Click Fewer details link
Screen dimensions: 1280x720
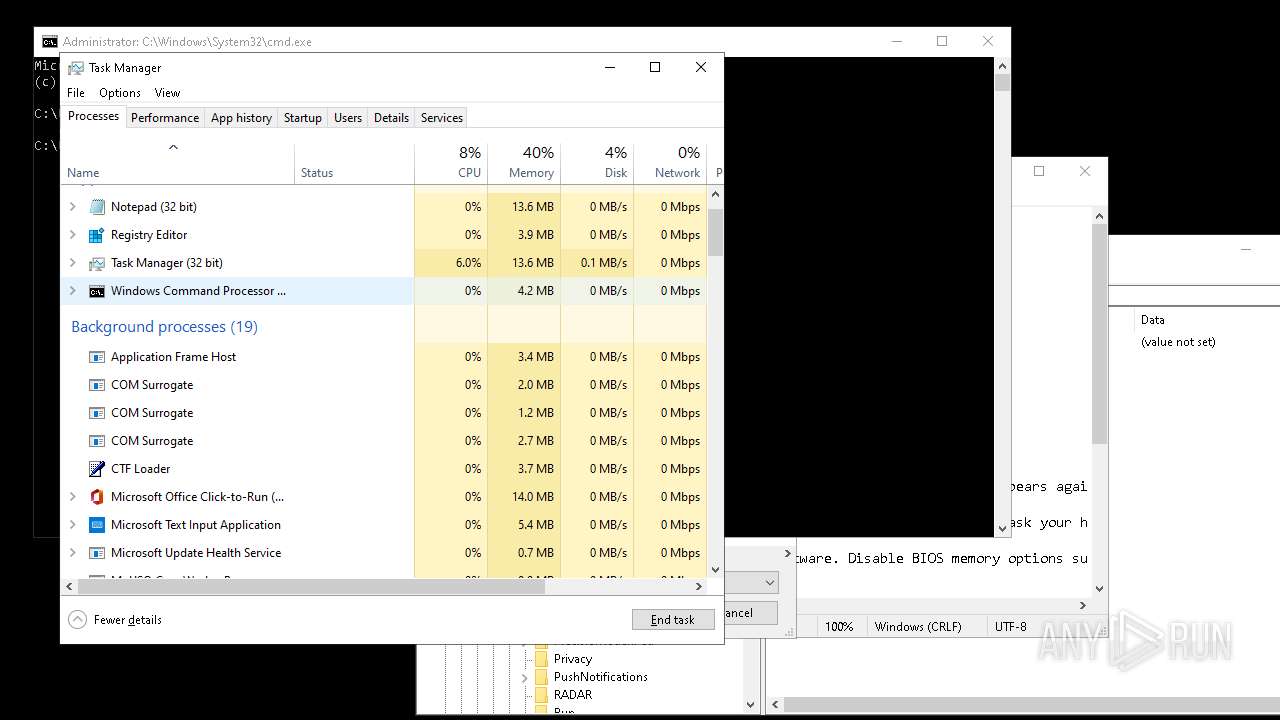(x=127, y=620)
